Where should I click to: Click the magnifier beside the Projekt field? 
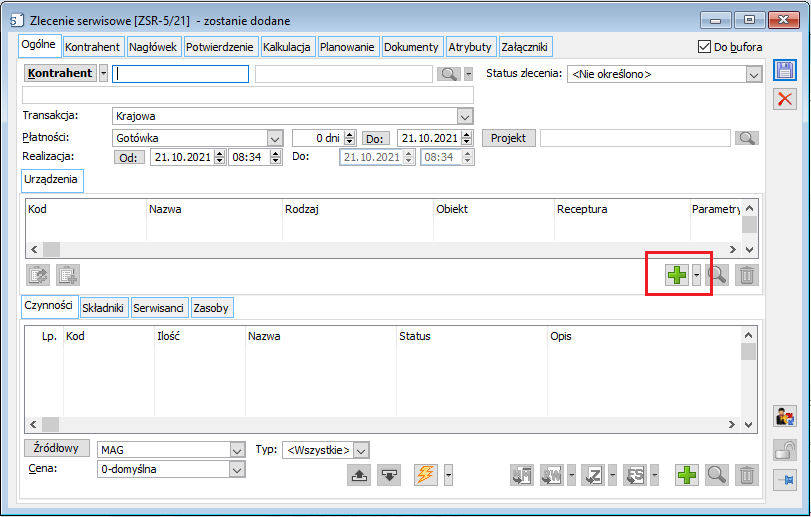[x=746, y=138]
